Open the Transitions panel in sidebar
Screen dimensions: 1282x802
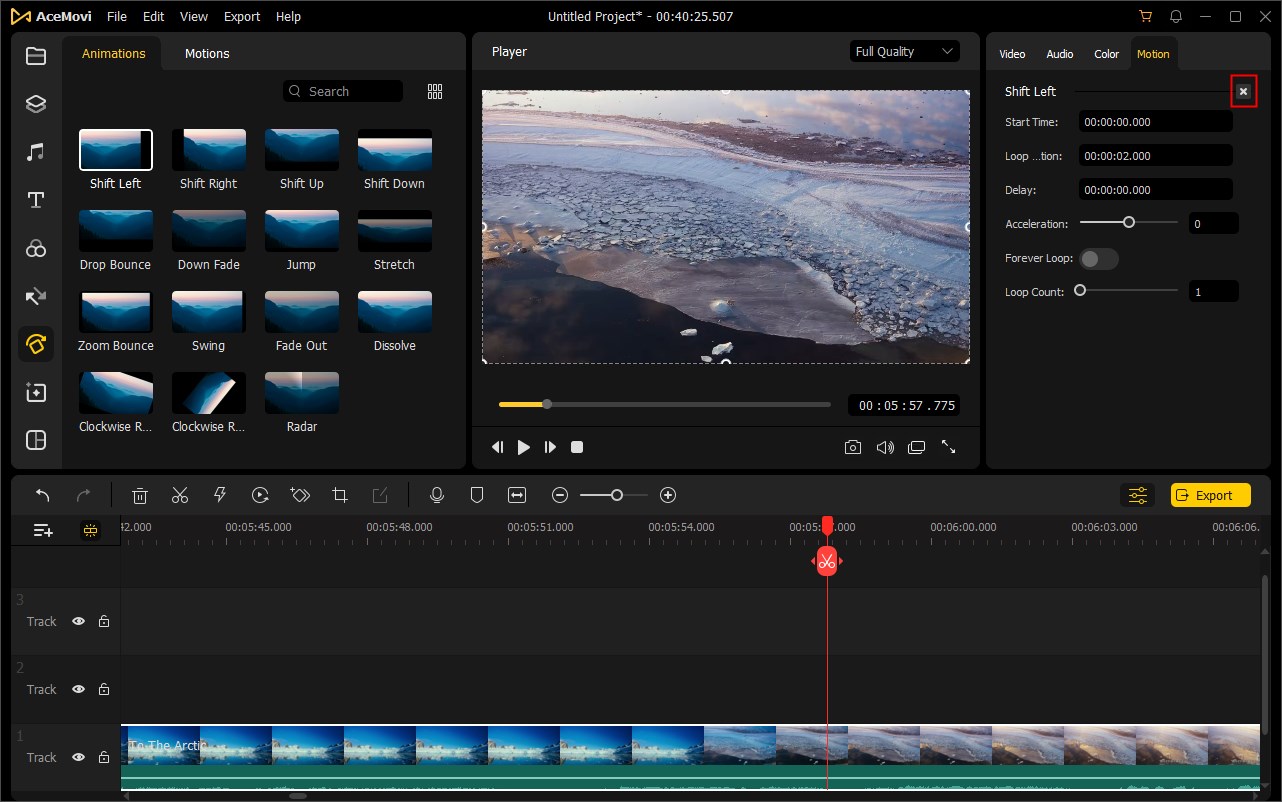coord(36,296)
